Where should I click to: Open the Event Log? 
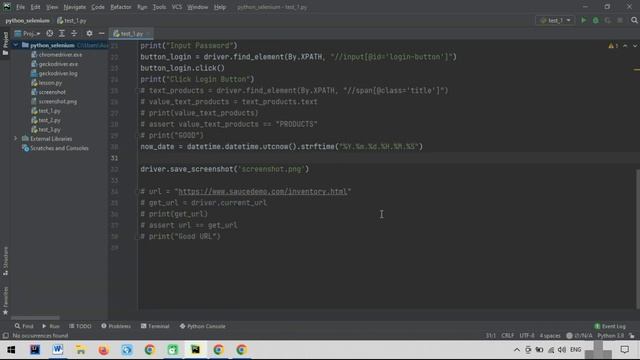click(x=610, y=326)
